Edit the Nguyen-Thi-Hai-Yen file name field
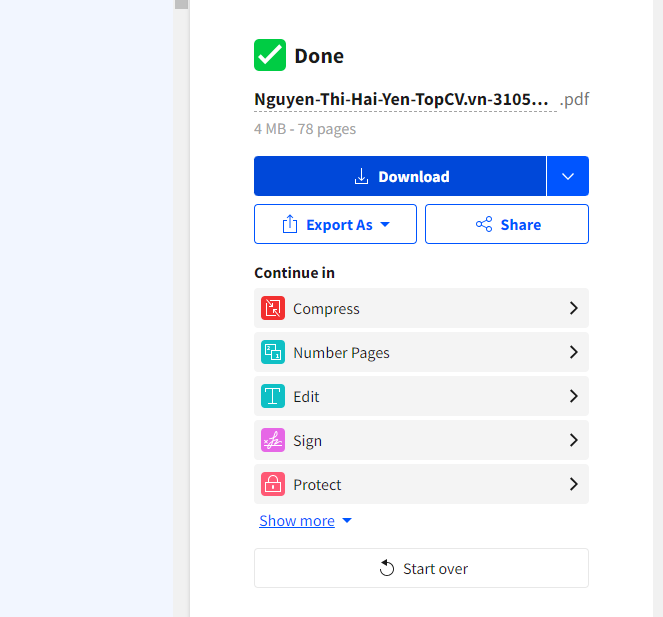Viewport: 663px width, 617px height. point(405,100)
